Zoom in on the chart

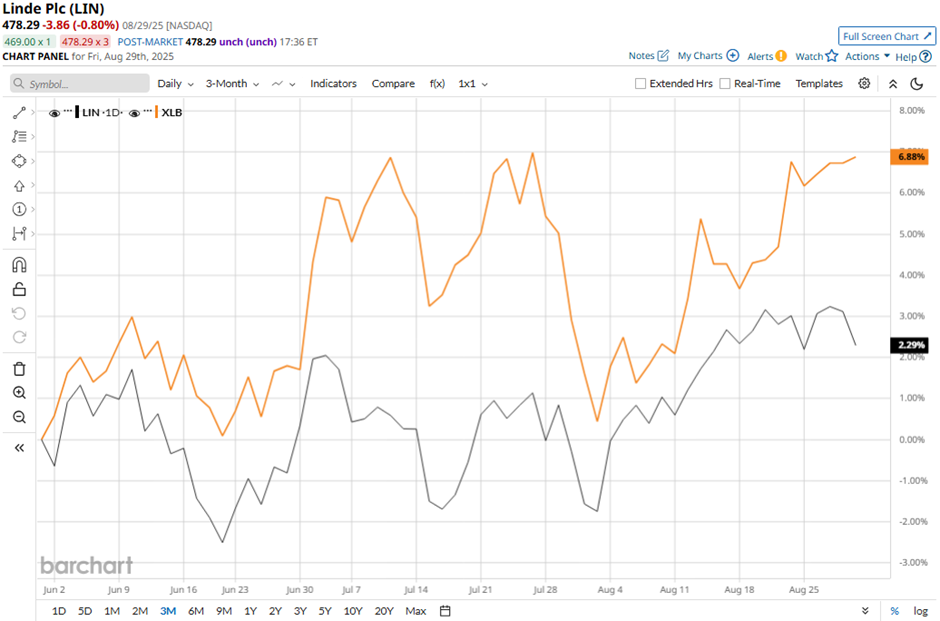point(19,393)
